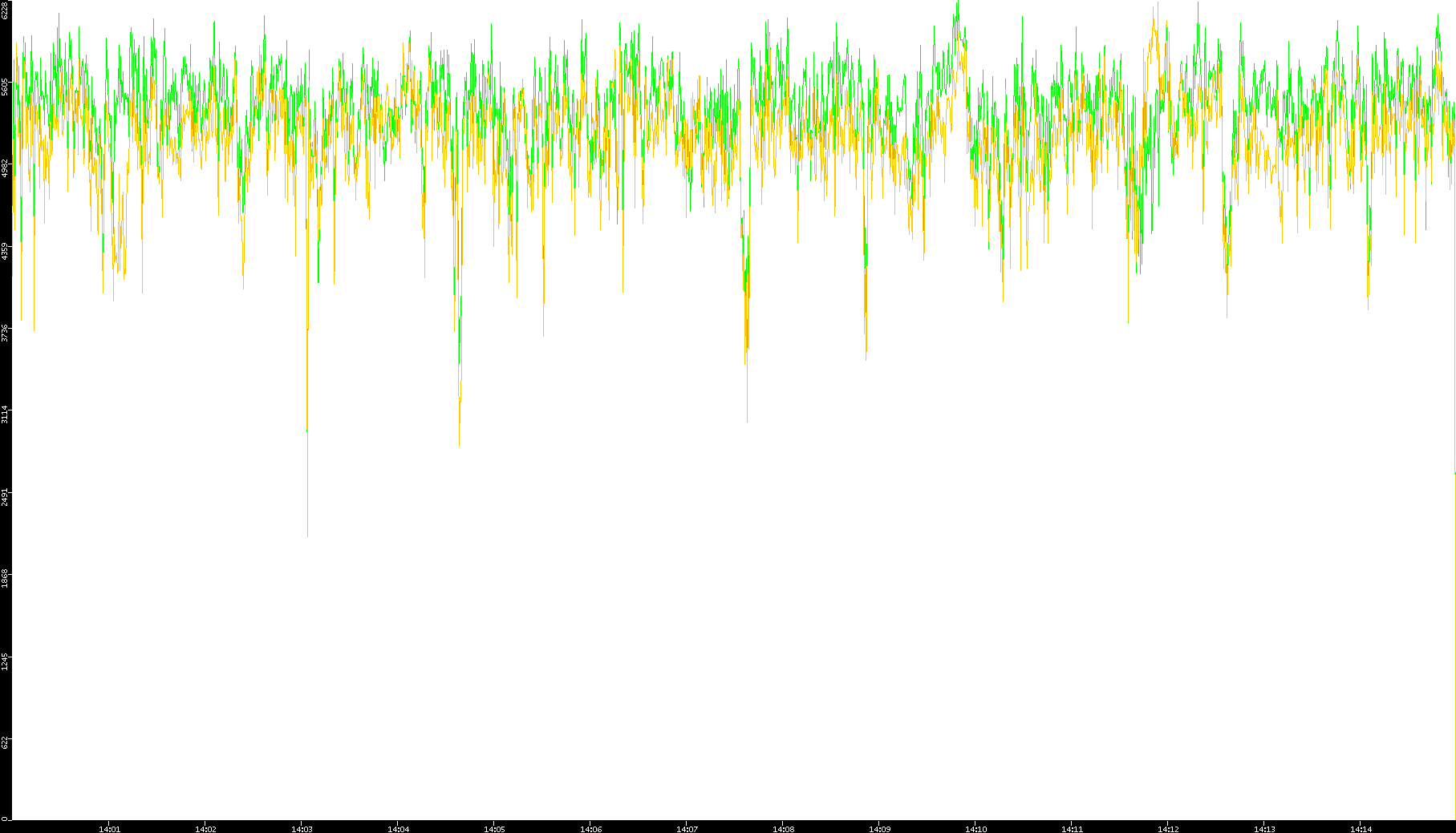Click the 3736 y-axis value label
The width and height of the screenshot is (1456, 833).
pos(6,333)
